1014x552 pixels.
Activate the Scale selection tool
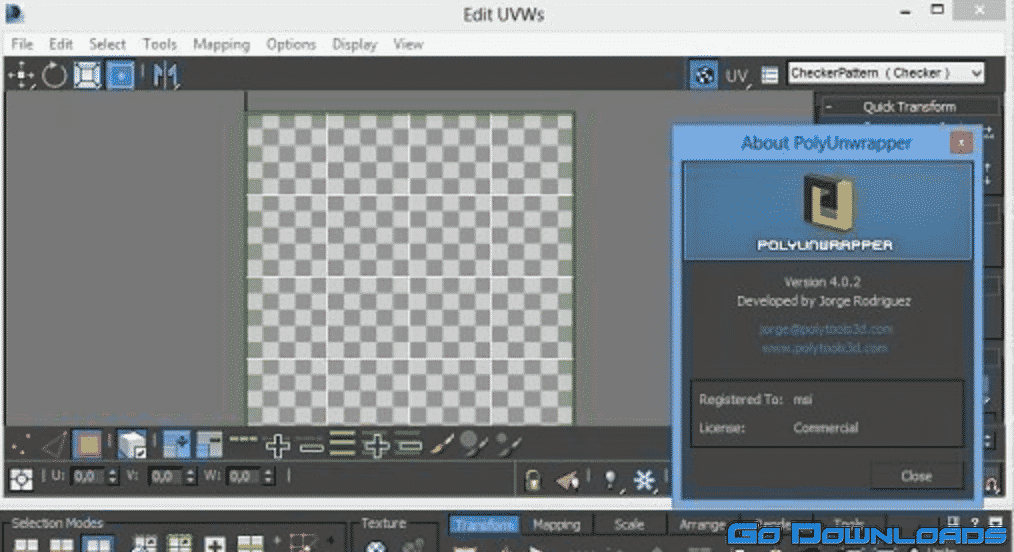87,75
